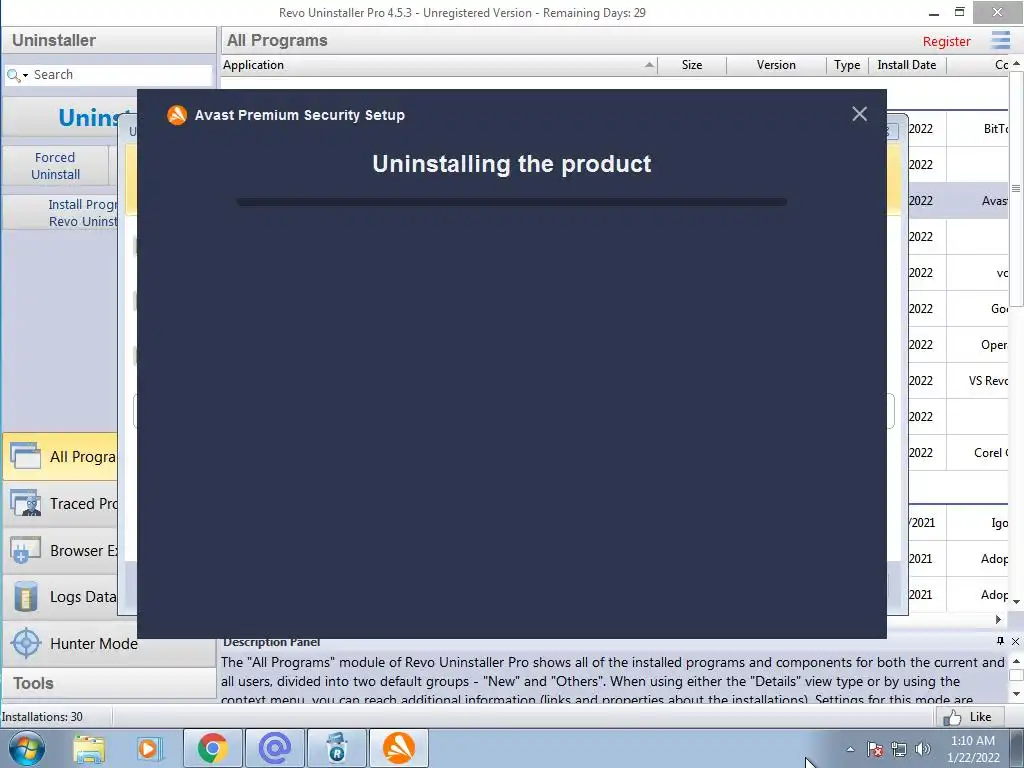This screenshot has height=768, width=1024.
Task: Focus the Search input field
Action: pyautogui.click(x=121, y=75)
